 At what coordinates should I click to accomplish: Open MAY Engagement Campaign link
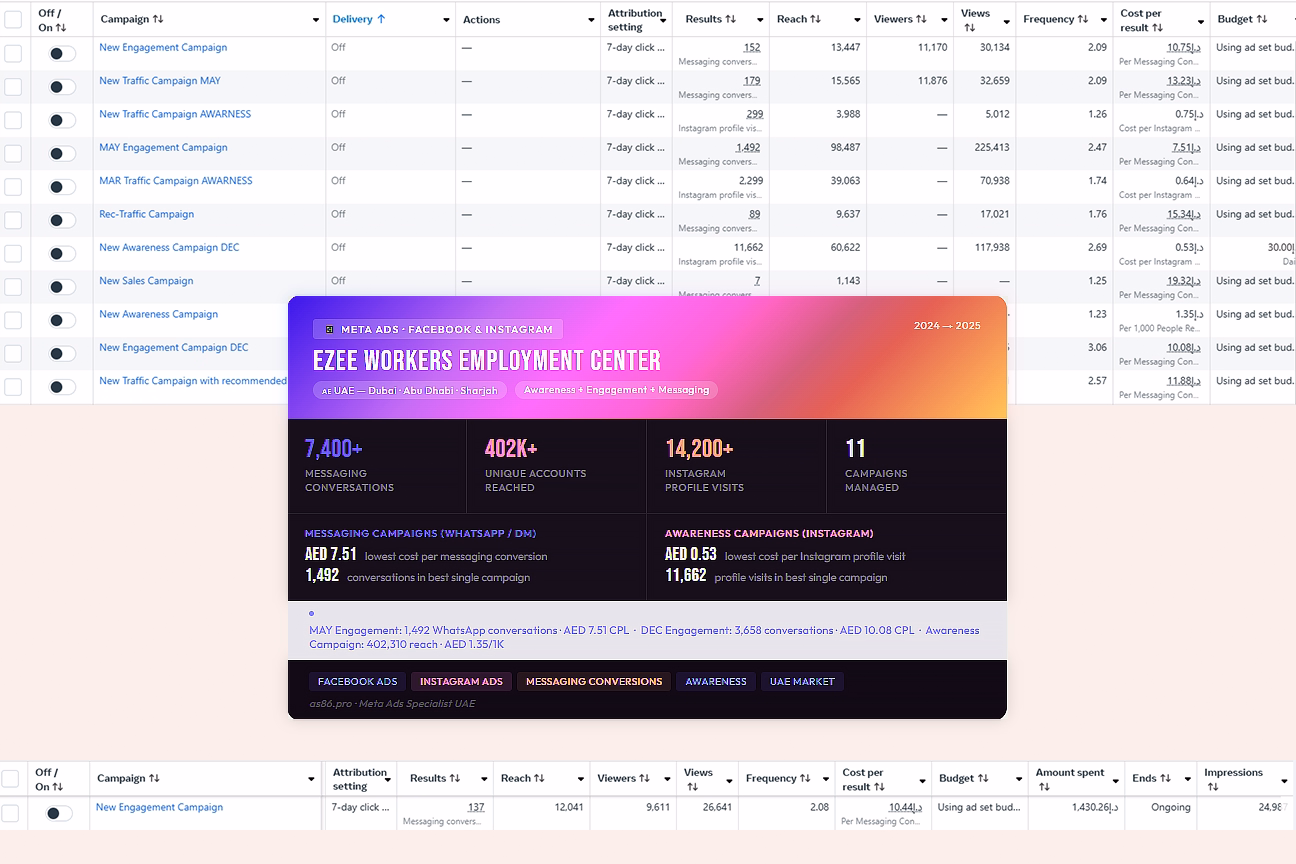tap(163, 148)
